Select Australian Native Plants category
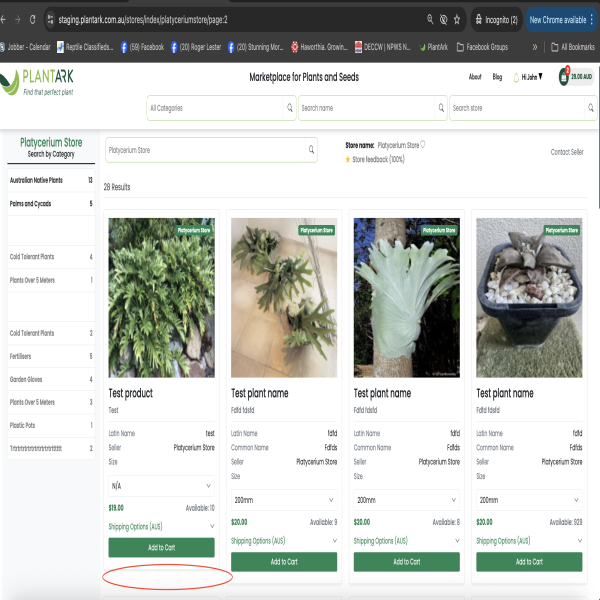Image resolution: width=600 pixels, height=600 pixels. [36, 181]
